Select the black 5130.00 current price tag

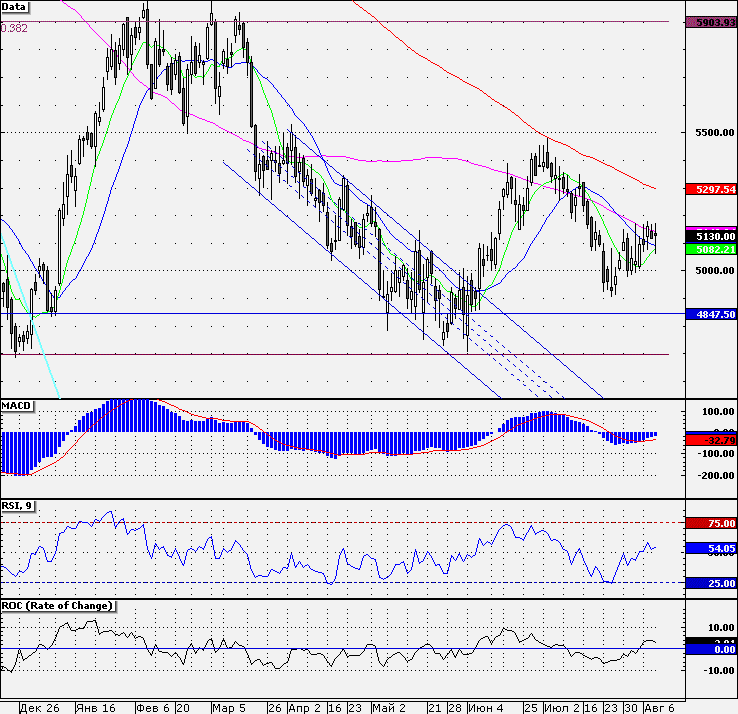point(710,236)
